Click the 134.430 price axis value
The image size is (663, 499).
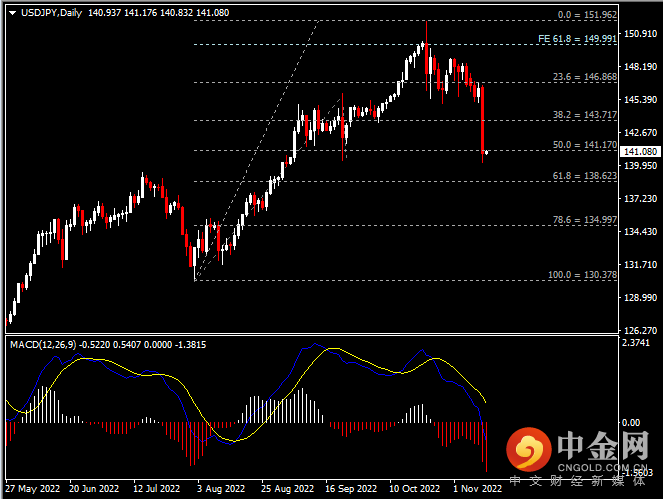pos(641,231)
